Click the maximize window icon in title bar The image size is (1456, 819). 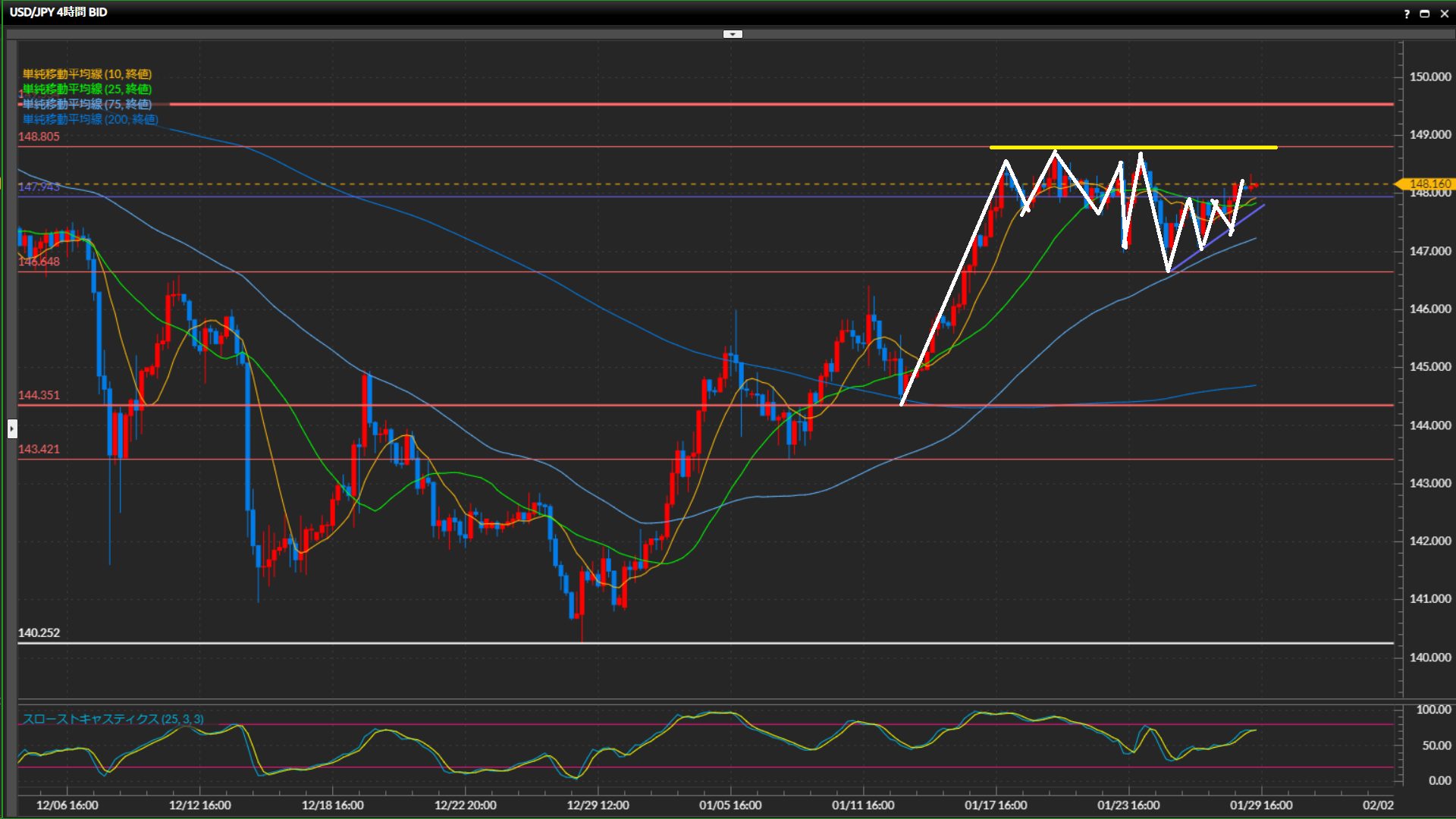[1424, 13]
